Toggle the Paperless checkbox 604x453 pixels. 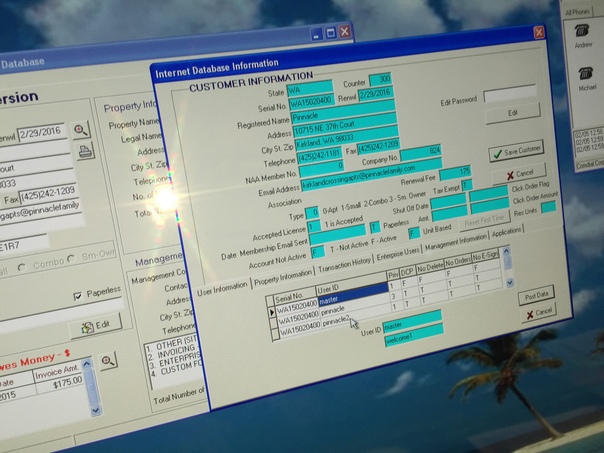tap(78, 296)
